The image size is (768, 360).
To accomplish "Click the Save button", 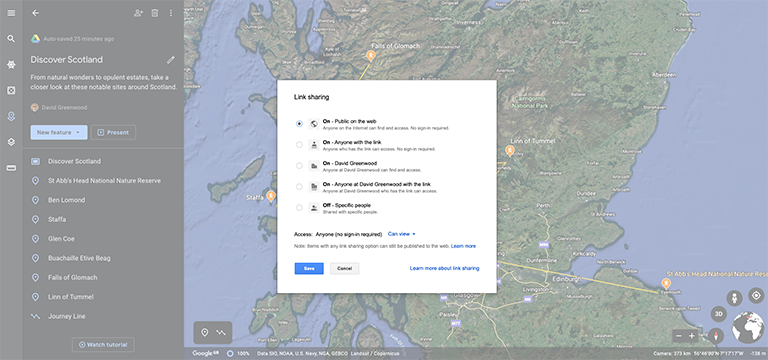I will pyautogui.click(x=309, y=268).
